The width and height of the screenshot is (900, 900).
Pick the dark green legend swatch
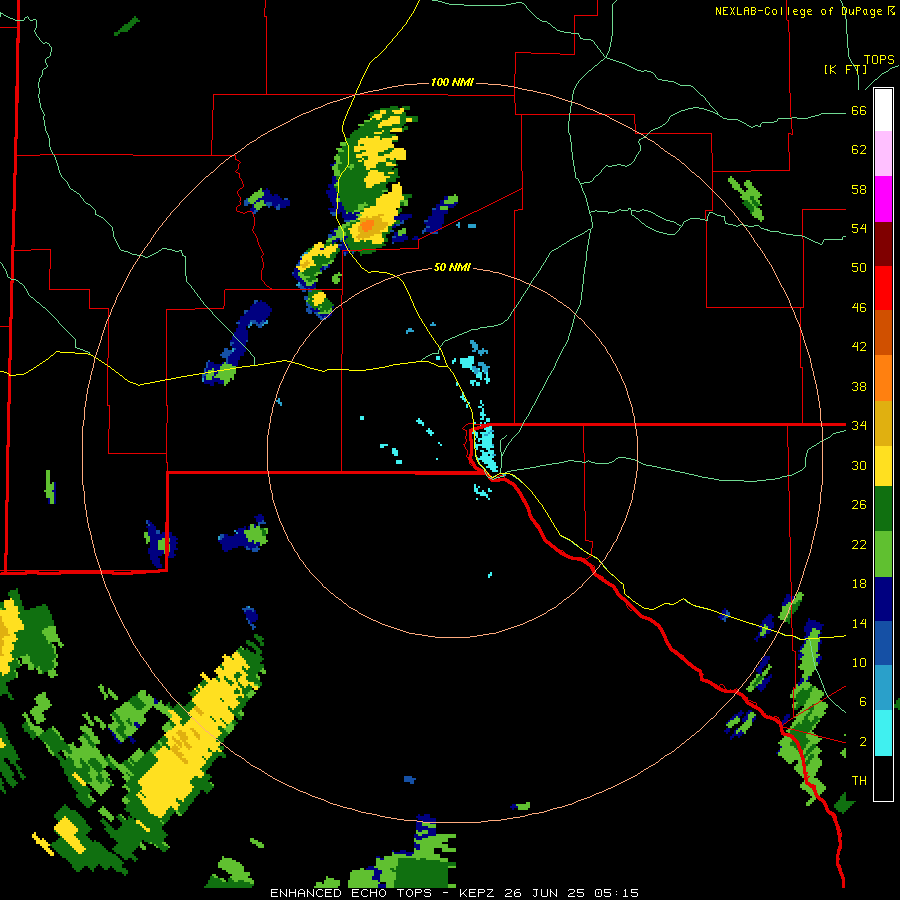[x=883, y=509]
